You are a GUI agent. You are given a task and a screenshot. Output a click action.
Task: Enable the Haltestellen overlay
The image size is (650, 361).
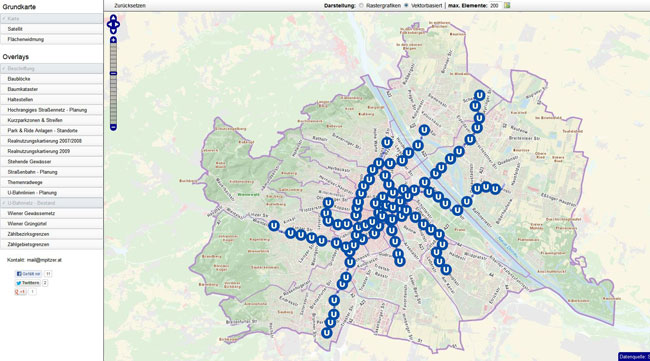pyautogui.click(x=51, y=99)
